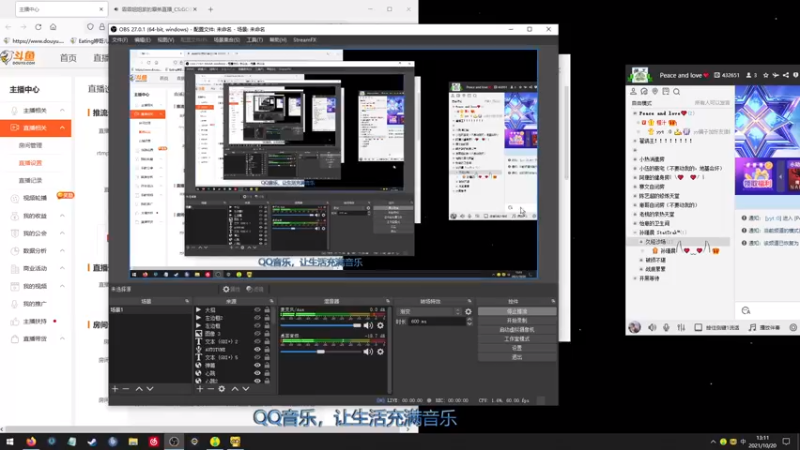This screenshot has width=800, height=450.
Task: Remove the selected scene with the minus icon
Action: point(126,389)
